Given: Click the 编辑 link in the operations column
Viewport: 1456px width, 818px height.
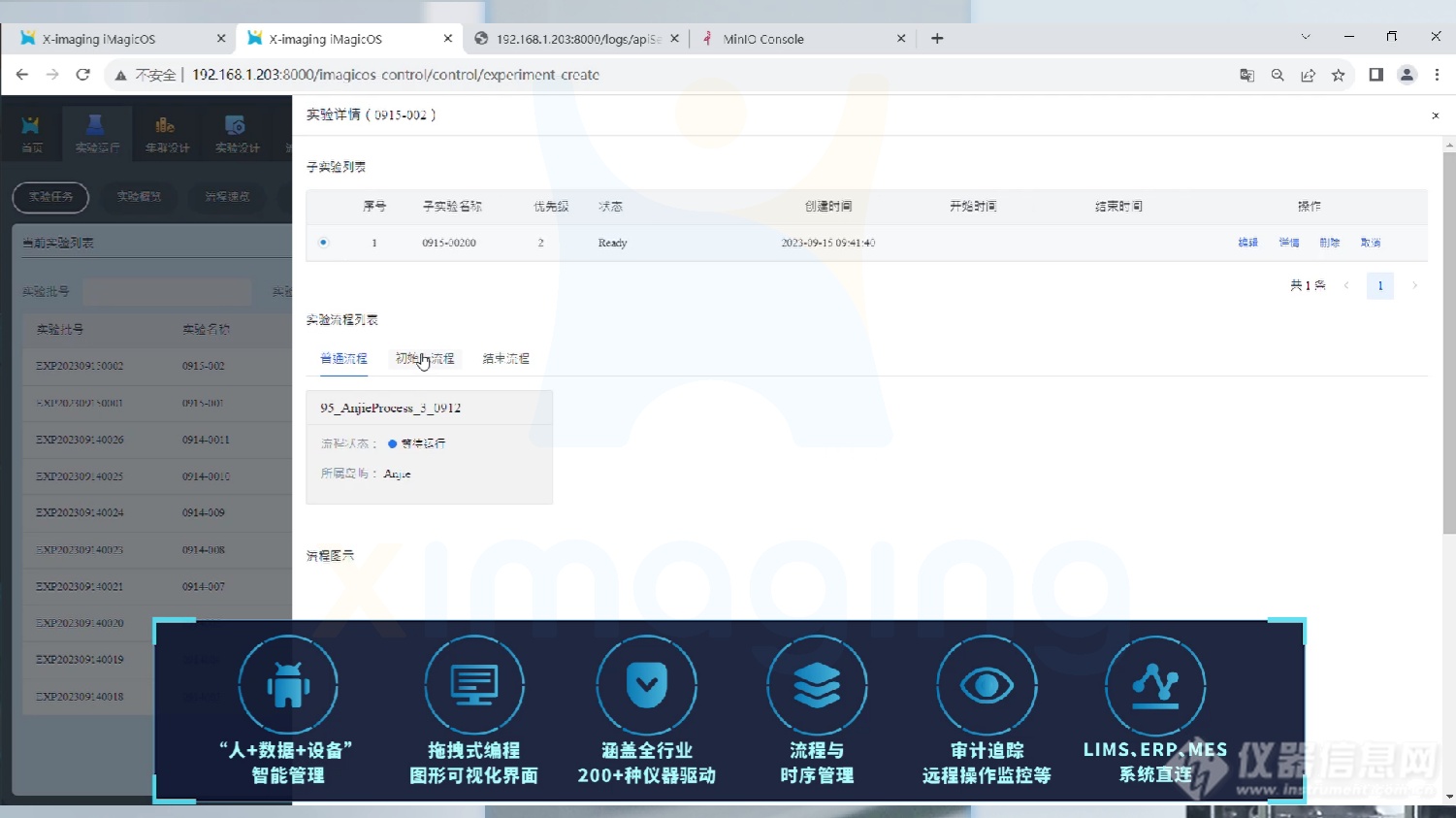Looking at the screenshot, I should click(x=1247, y=243).
